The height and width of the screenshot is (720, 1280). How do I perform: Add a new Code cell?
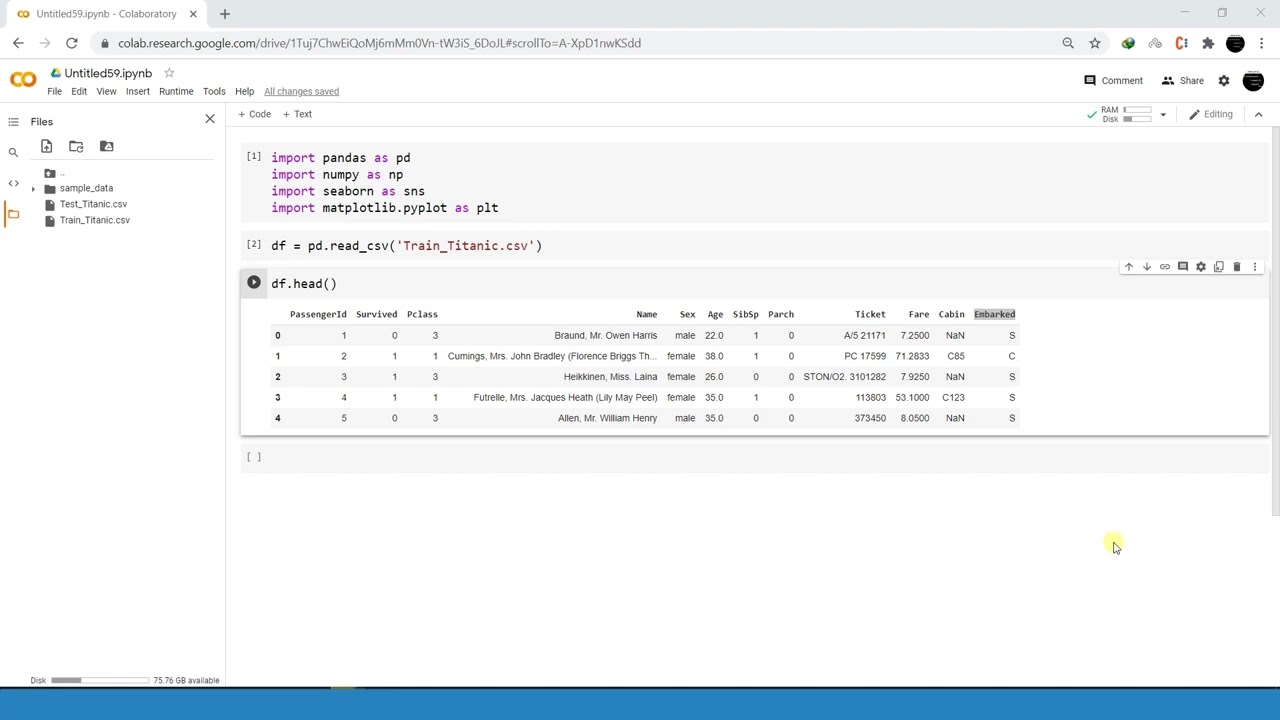254,114
